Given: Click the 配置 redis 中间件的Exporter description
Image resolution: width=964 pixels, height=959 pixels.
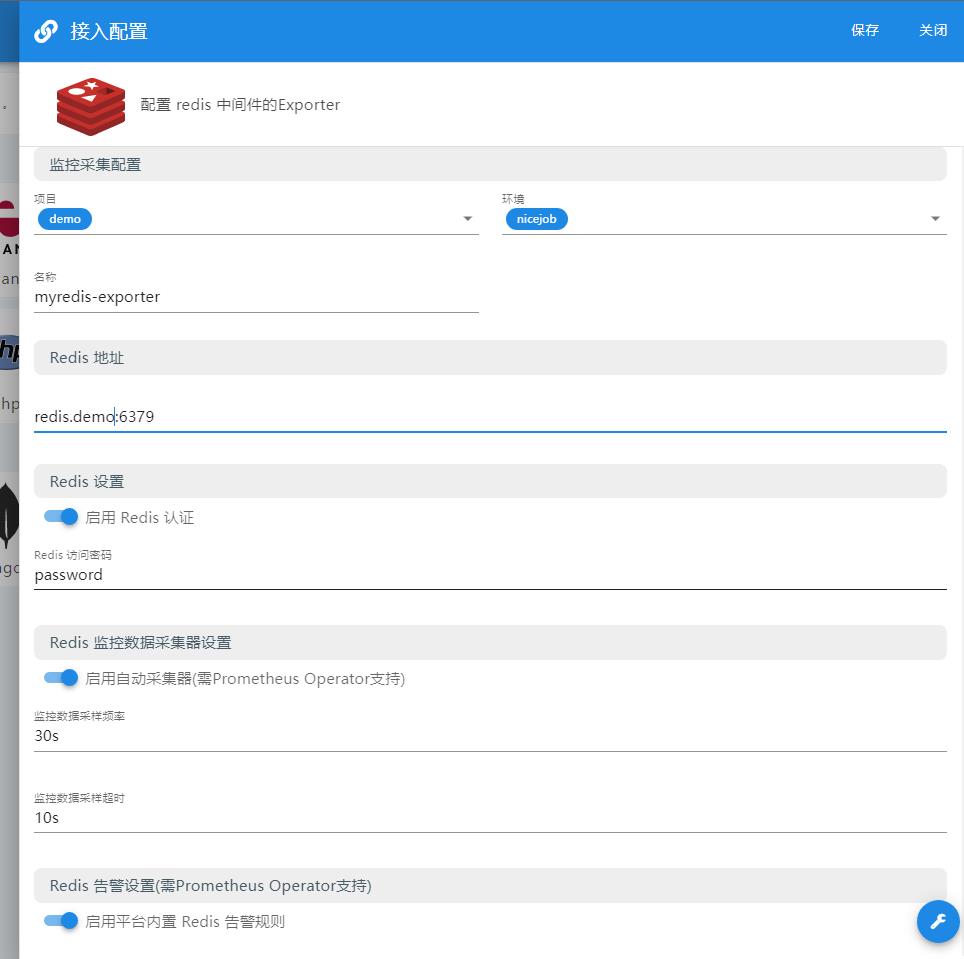Looking at the screenshot, I should coord(240,105).
